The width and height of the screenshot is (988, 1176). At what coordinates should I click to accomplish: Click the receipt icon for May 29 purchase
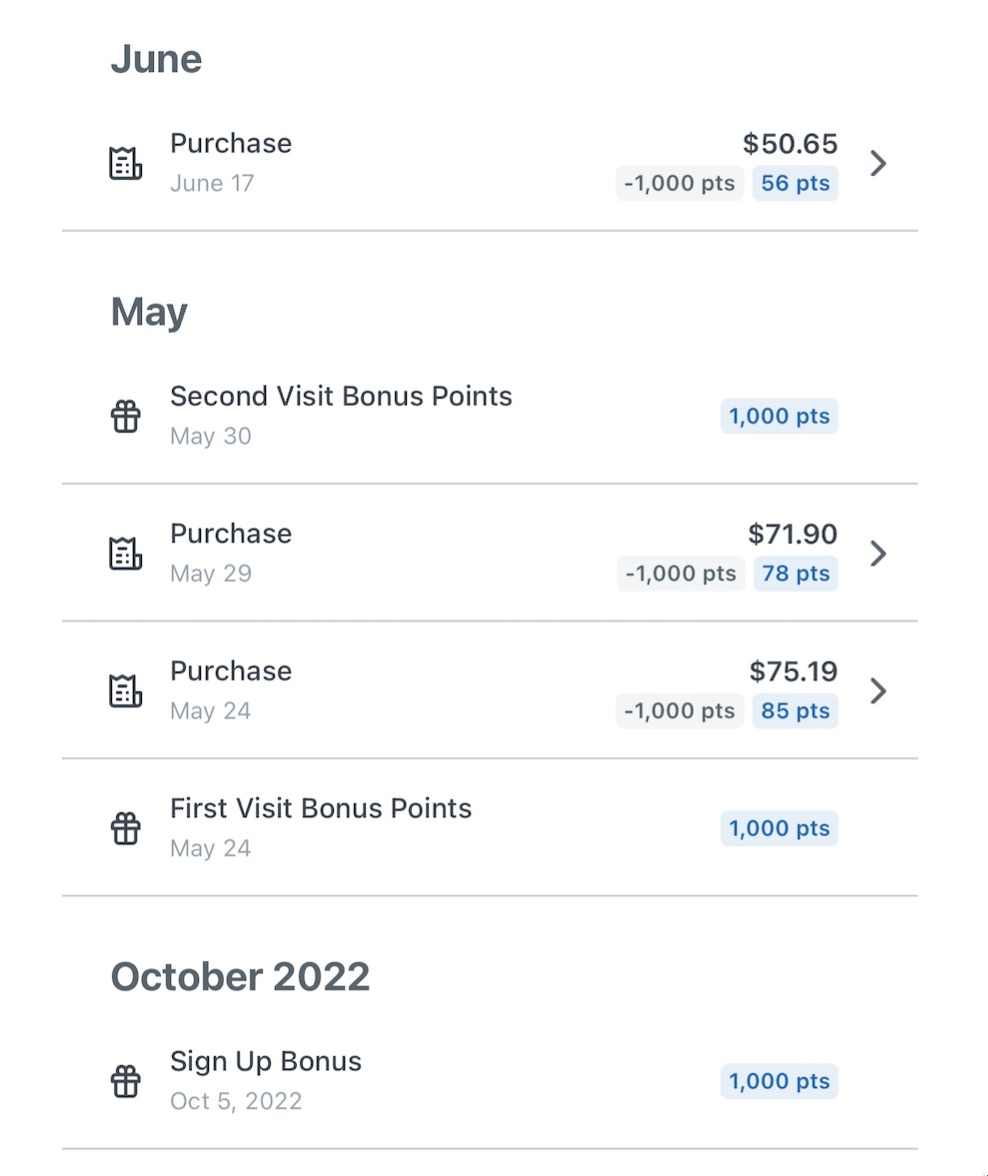(x=125, y=553)
